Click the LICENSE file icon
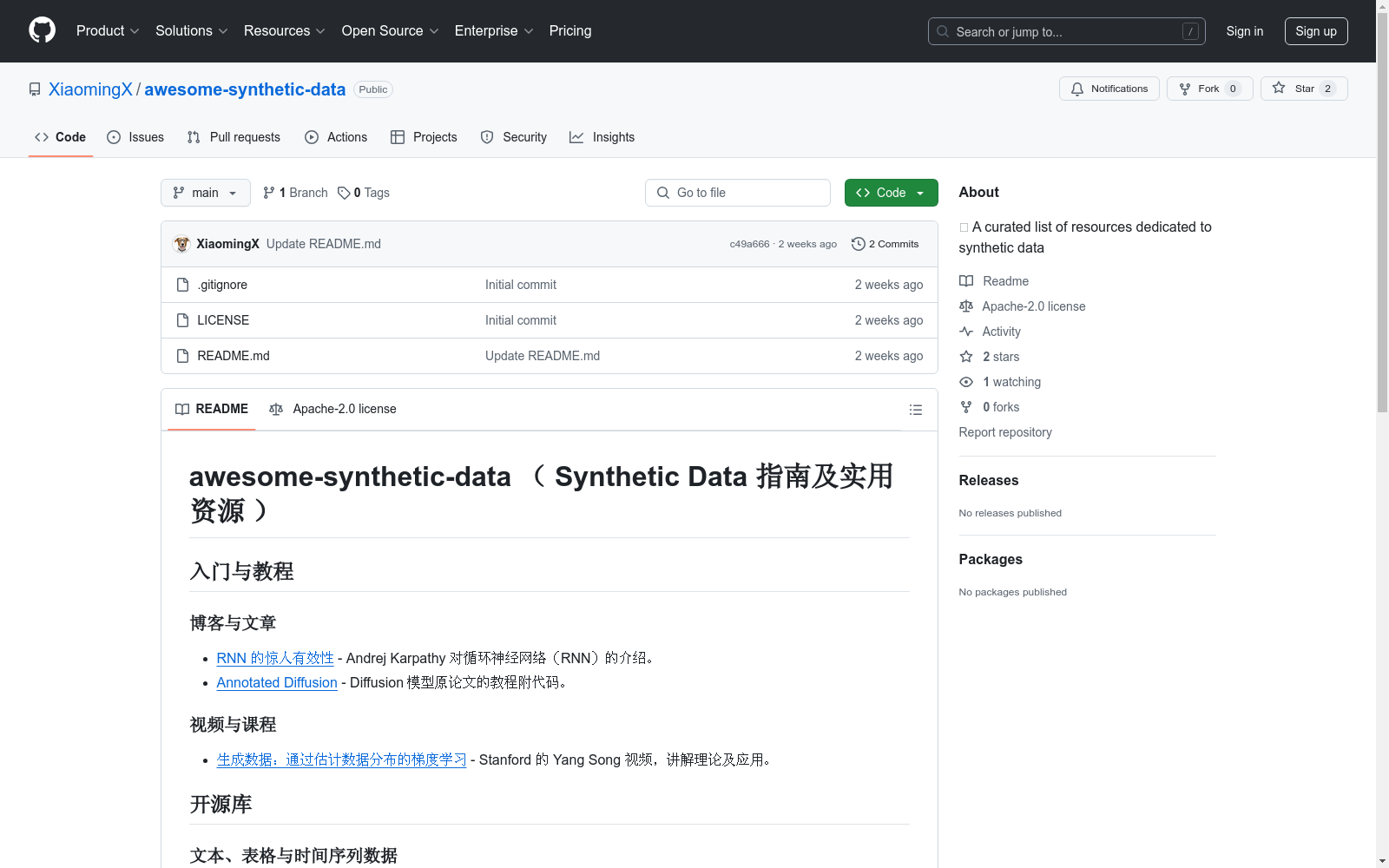 pos(182,320)
